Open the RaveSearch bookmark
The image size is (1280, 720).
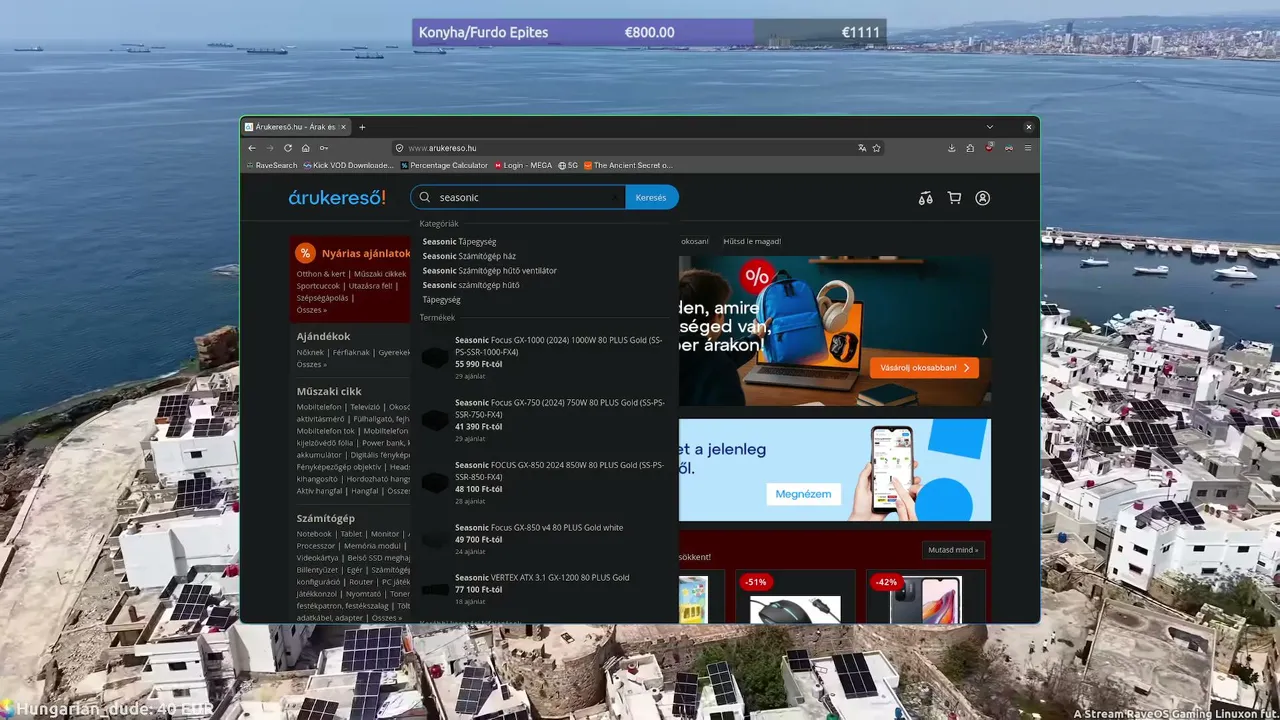271,165
